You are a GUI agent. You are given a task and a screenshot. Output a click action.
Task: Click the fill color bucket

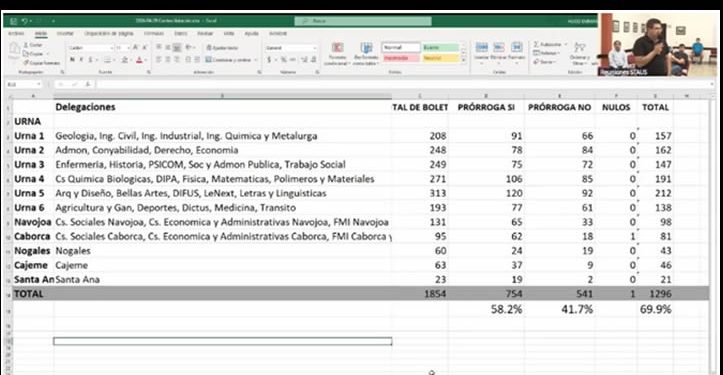(124, 60)
